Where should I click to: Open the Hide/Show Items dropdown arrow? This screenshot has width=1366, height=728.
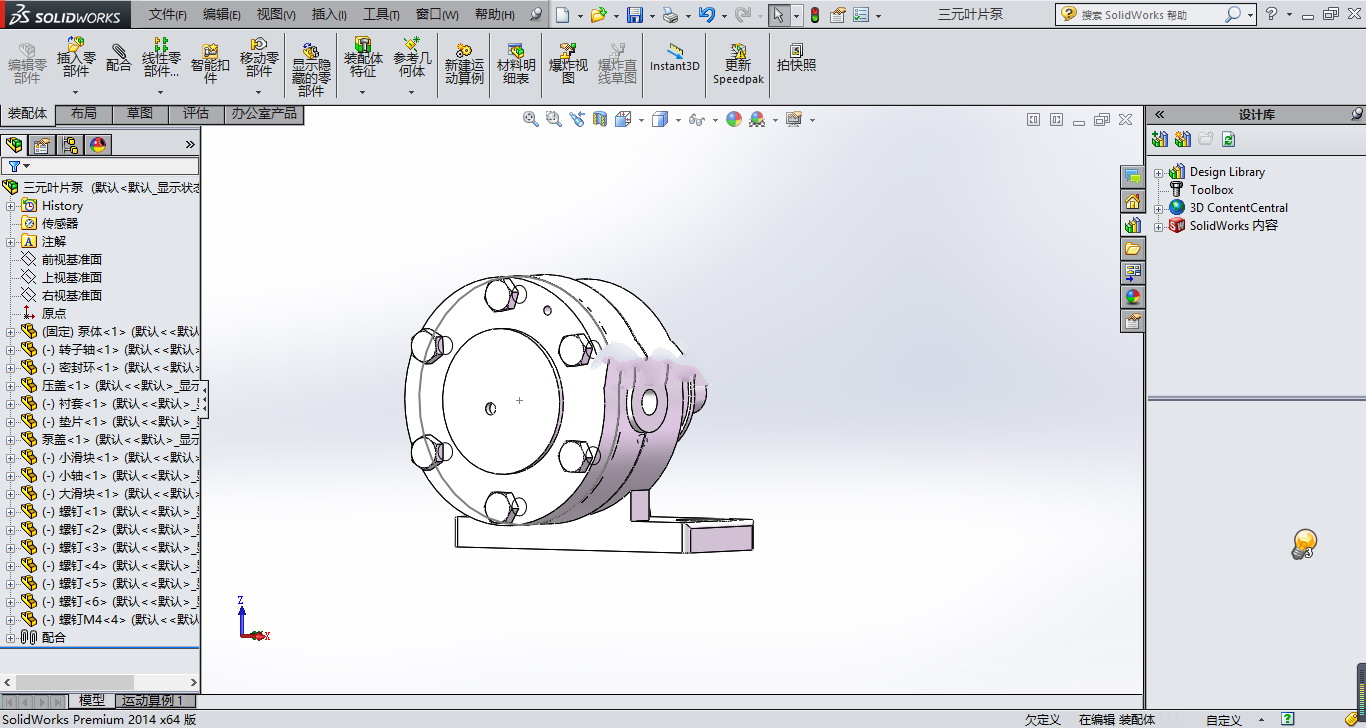point(716,120)
